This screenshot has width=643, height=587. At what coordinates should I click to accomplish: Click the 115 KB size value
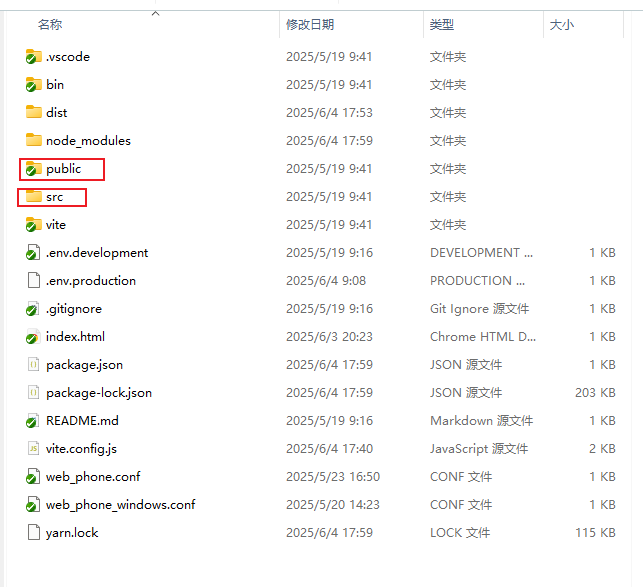pos(595,532)
